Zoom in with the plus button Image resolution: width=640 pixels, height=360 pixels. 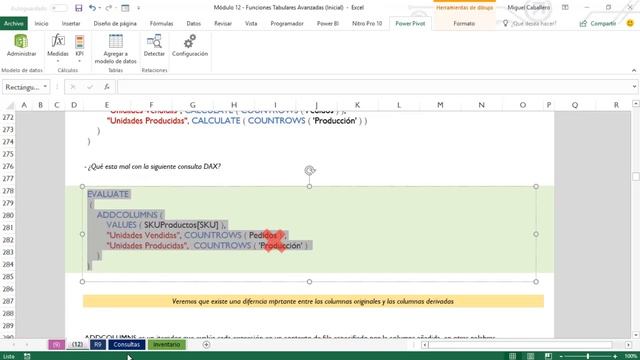615,356
